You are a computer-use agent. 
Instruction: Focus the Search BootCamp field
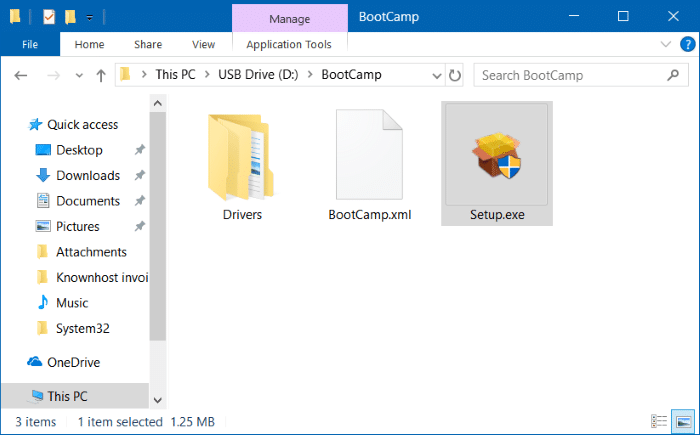581,75
